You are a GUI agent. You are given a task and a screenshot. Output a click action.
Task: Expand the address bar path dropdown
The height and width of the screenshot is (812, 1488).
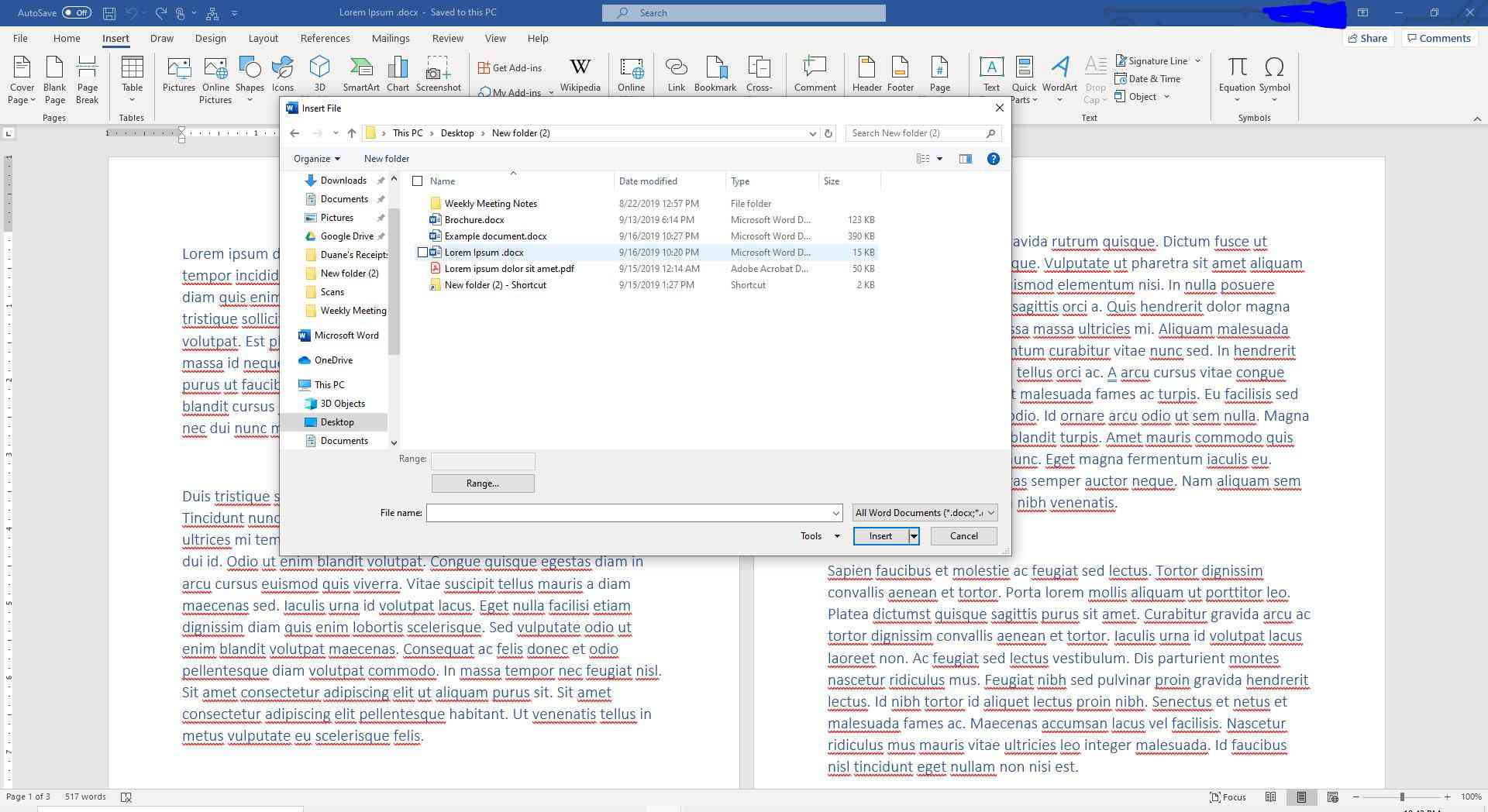click(812, 133)
